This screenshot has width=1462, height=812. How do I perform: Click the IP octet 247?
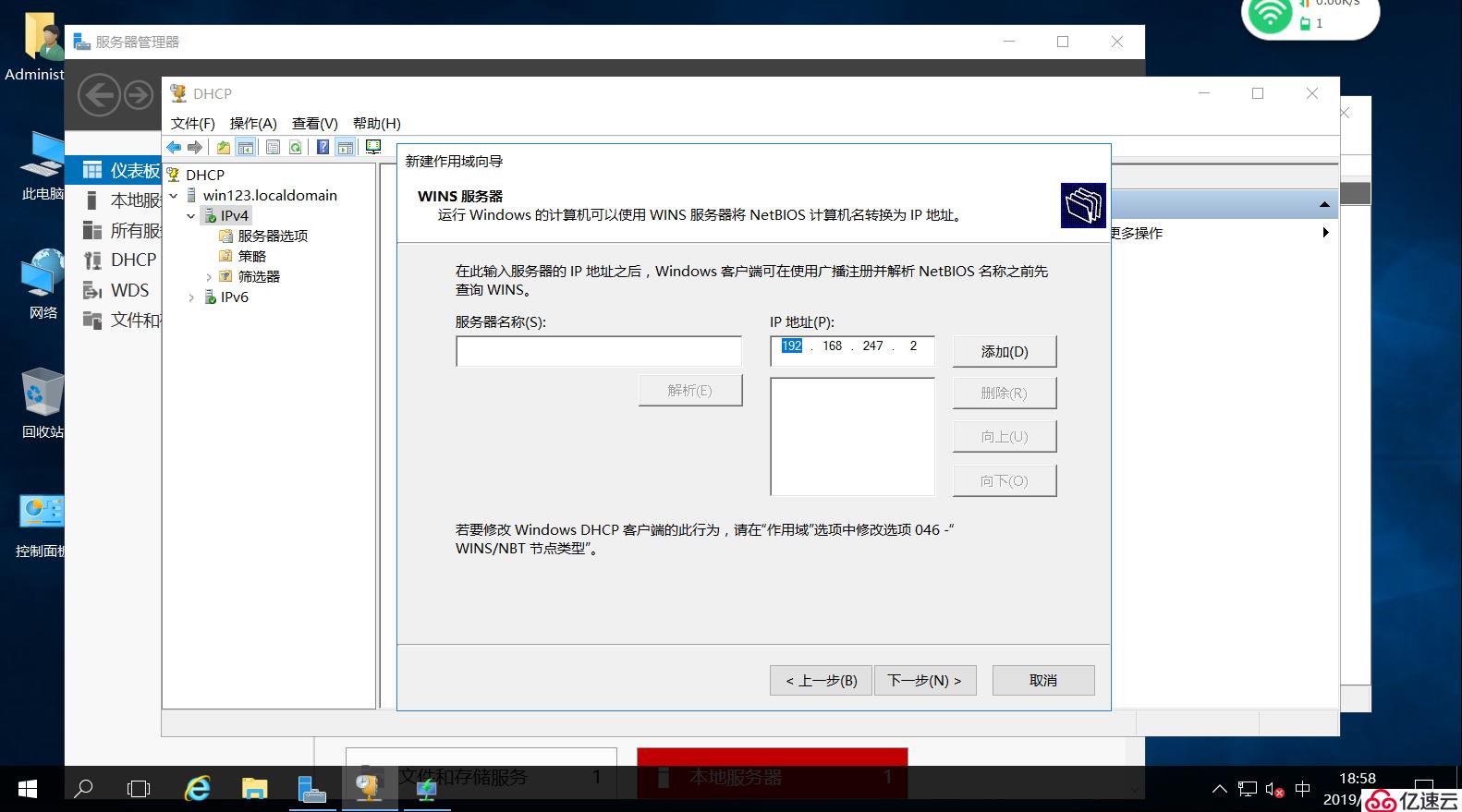click(x=873, y=345)
